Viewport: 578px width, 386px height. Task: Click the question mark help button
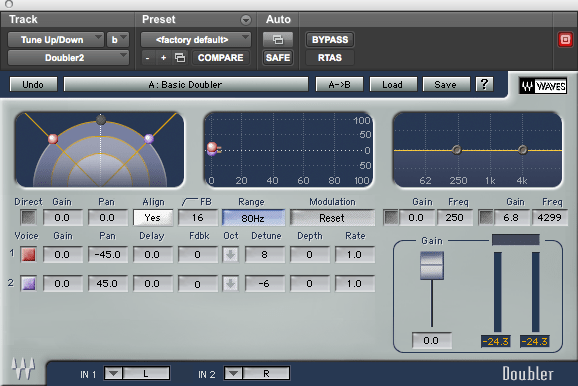coord(484,84)
